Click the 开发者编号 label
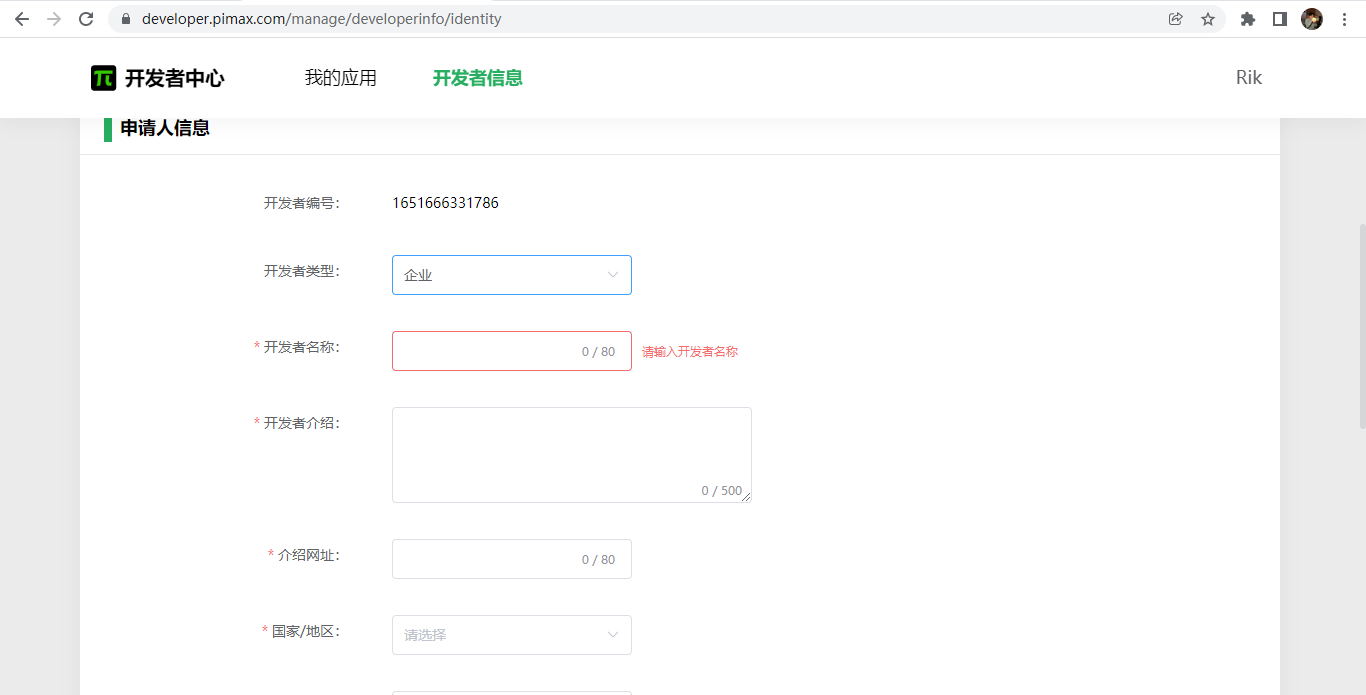Viewport: 1366px width, 695px height. tap(302, 203)
